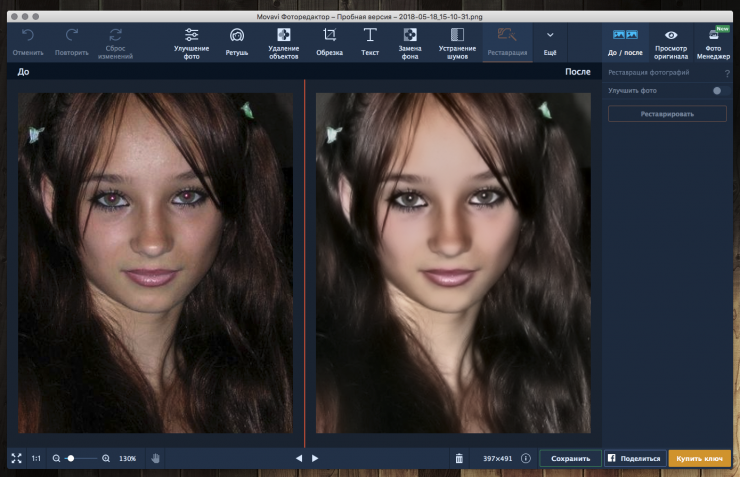
Task: Click the До image preview
Action: [x=155, y=263]
